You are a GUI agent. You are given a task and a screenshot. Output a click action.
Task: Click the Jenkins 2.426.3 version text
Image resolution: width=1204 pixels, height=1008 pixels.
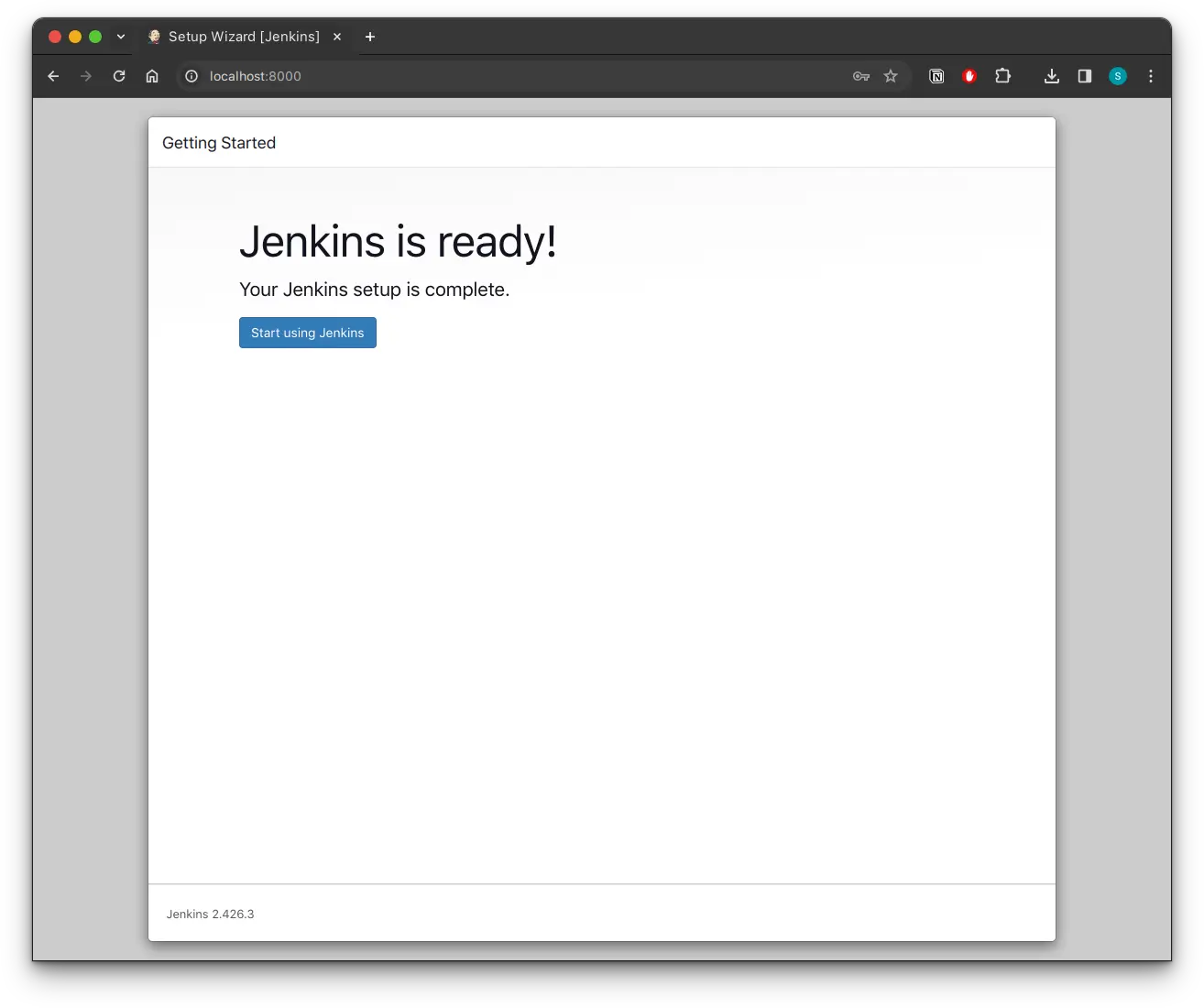(x=211, y=915)
